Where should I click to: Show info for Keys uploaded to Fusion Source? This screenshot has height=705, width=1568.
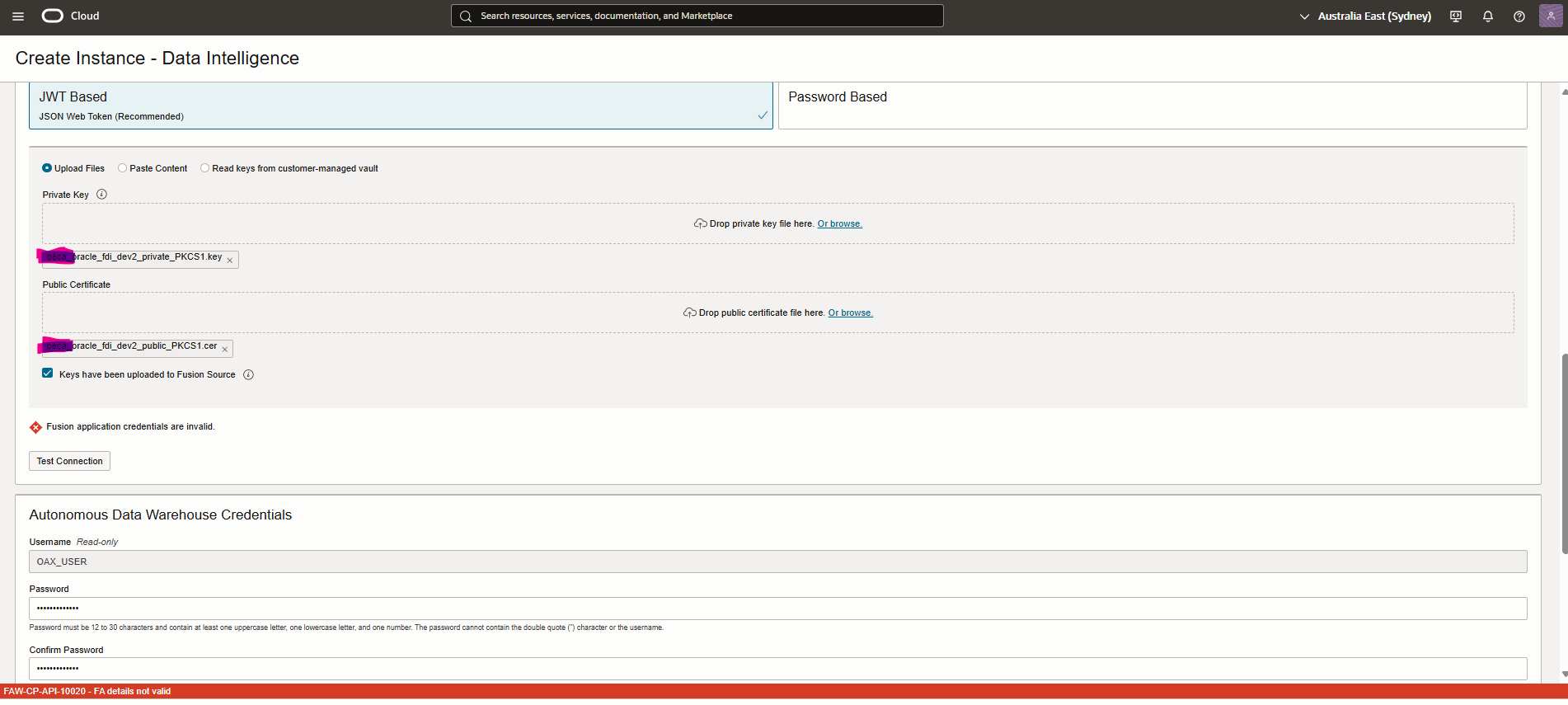(248, 374)
